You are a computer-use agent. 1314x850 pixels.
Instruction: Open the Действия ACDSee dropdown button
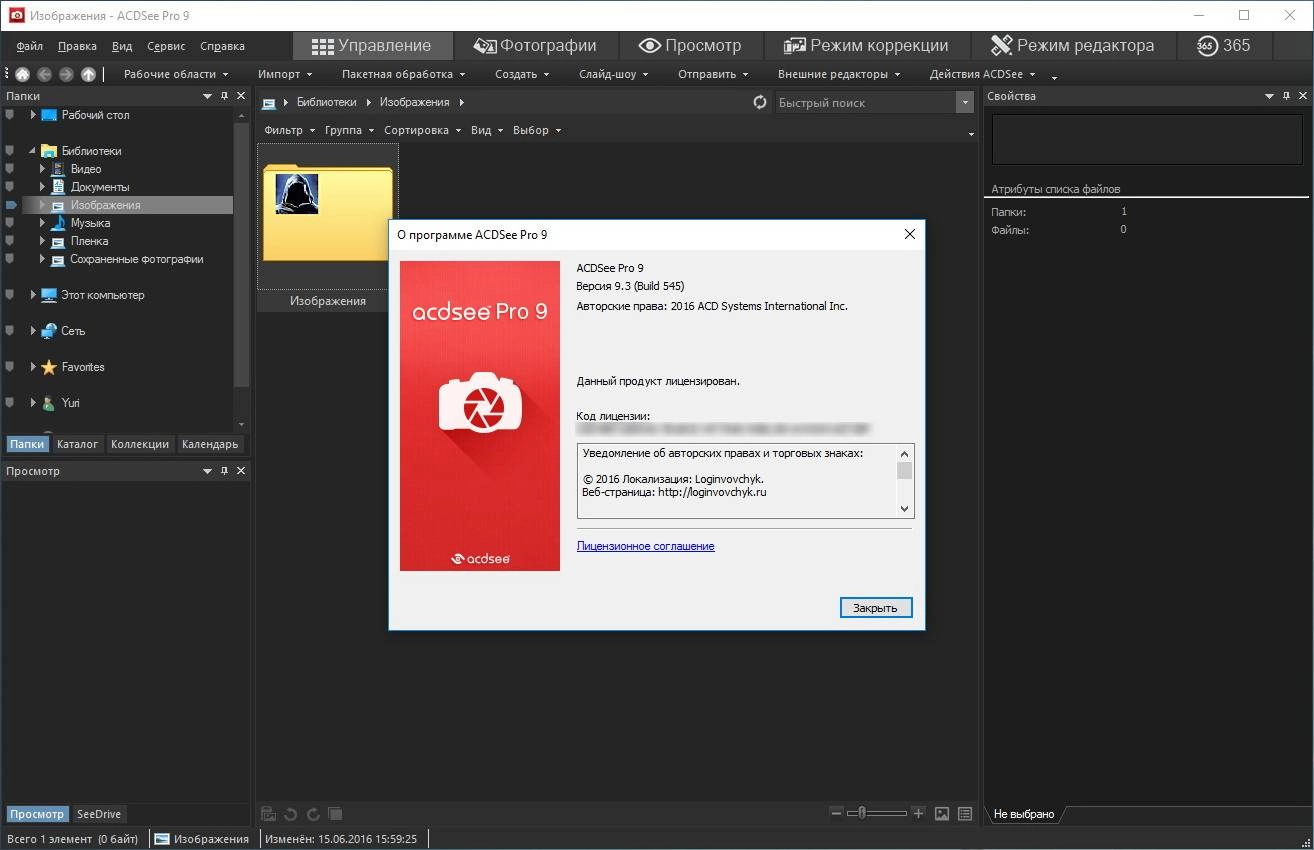[983, 74]
